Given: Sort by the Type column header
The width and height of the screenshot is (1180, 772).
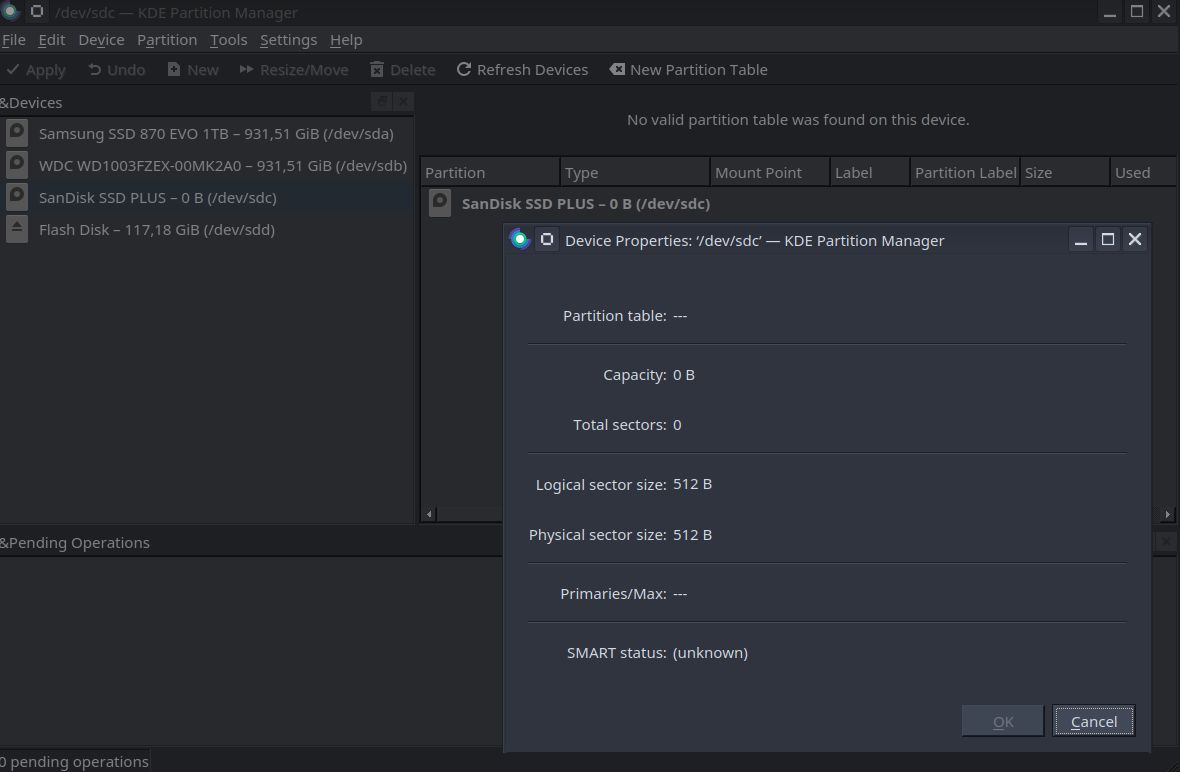Looking at the screenshot, I should (634, 172).
